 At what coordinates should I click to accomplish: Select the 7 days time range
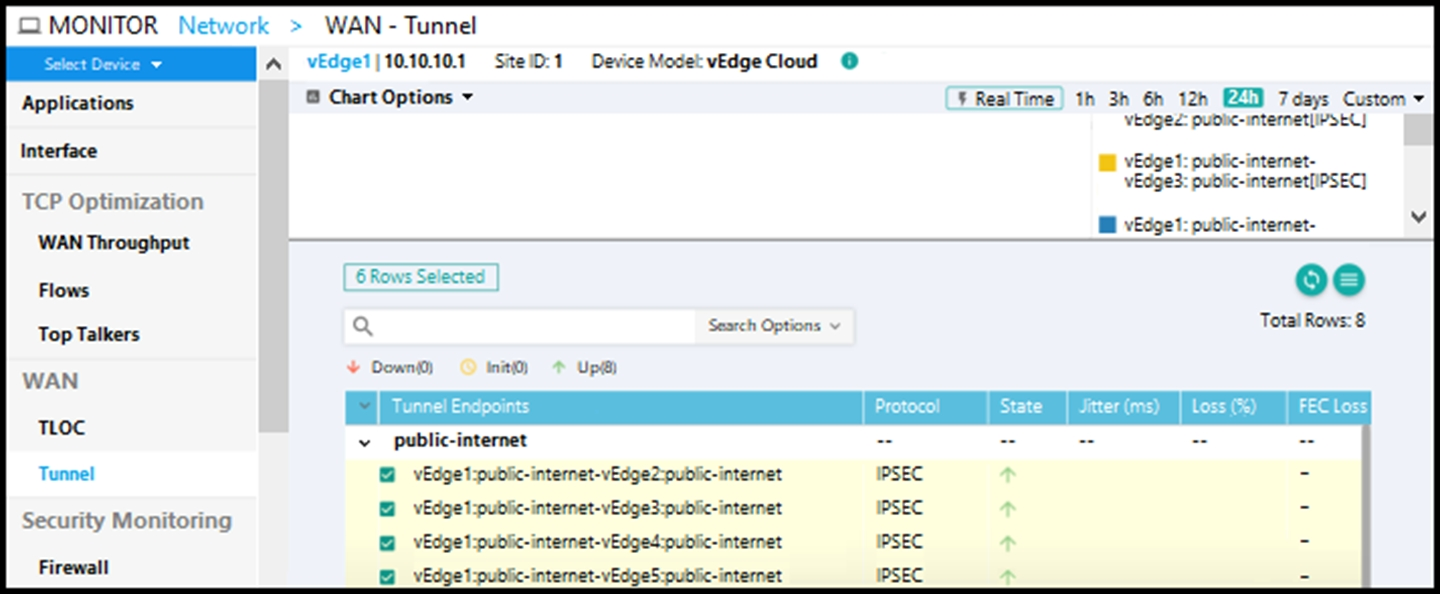(1303, 98)
